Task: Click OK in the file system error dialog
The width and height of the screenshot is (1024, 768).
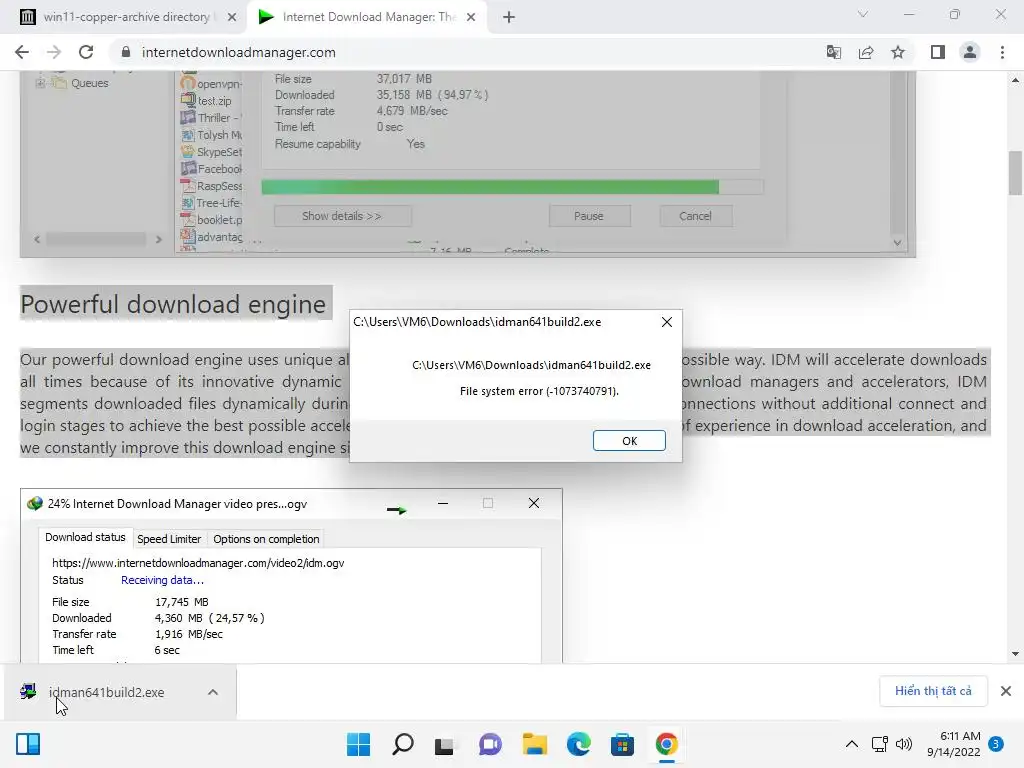Action: coord(629,441)
